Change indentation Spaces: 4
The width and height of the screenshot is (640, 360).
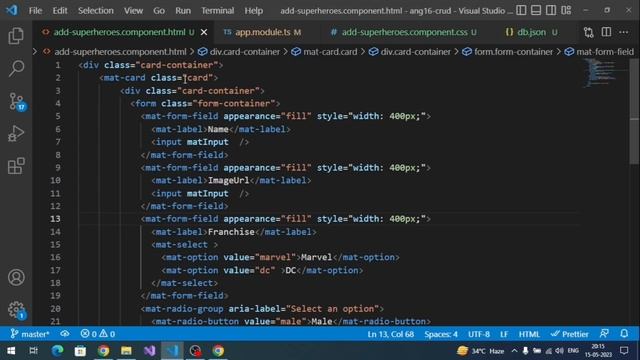tap(441, 334)
